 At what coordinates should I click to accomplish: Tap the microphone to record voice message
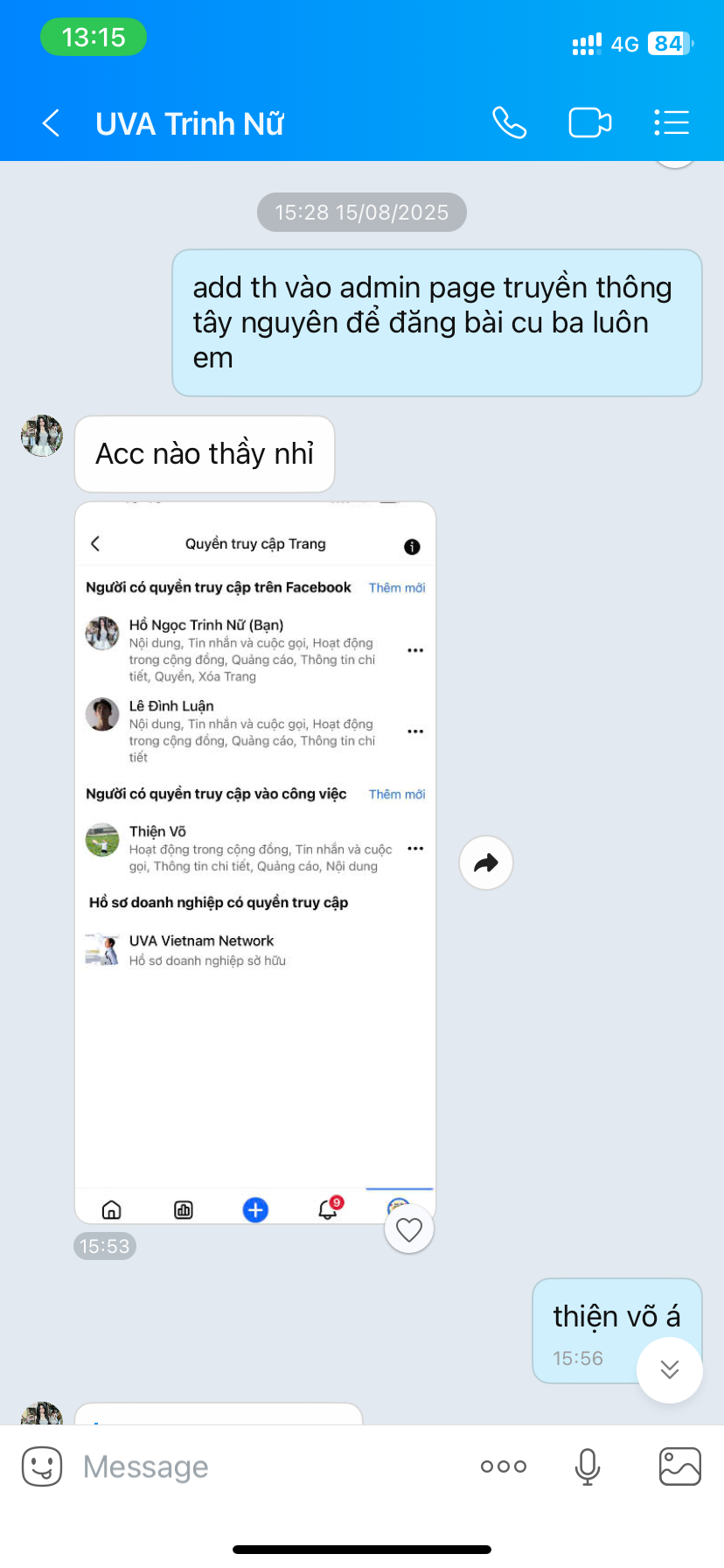click(588, 1466)
